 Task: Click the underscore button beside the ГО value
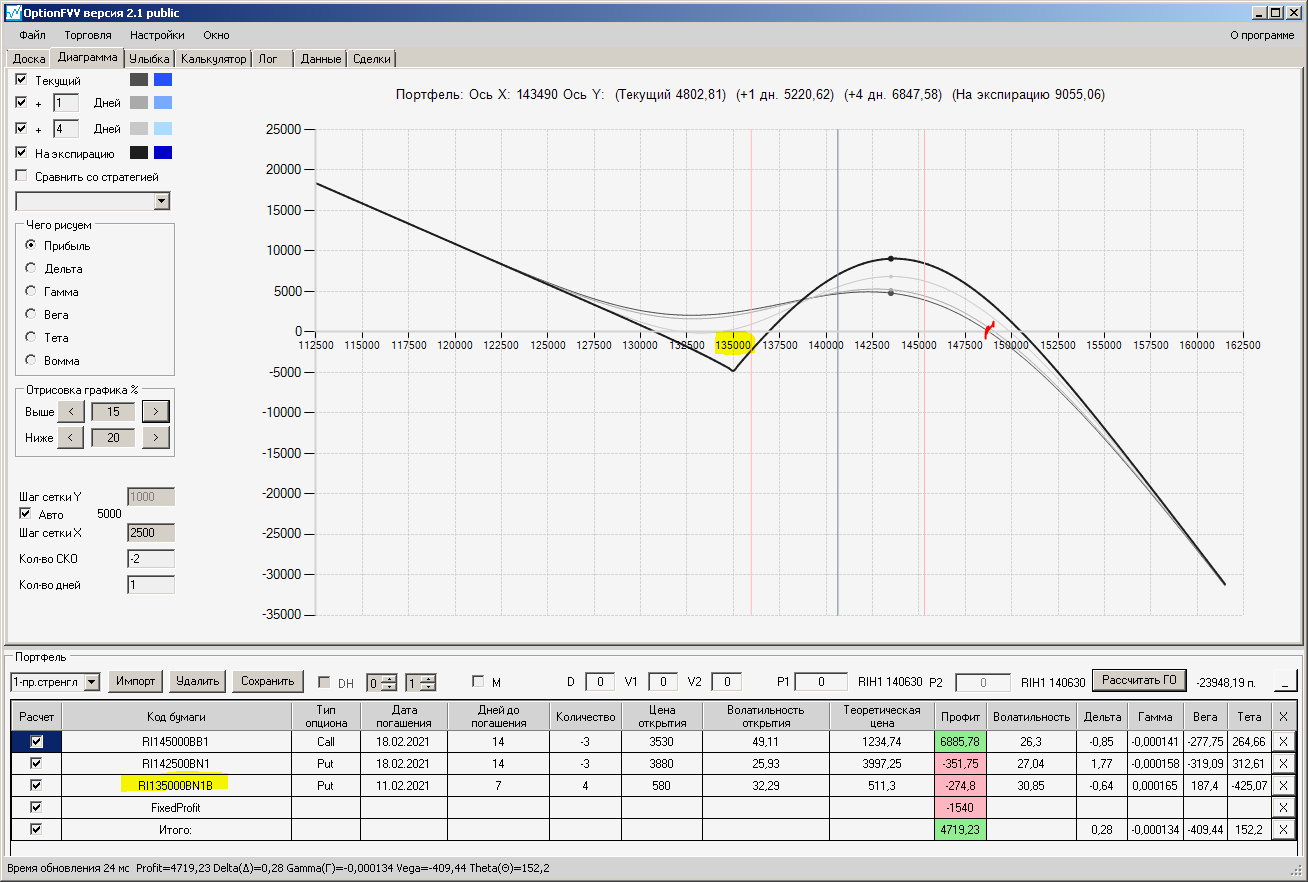point(1285,681)
